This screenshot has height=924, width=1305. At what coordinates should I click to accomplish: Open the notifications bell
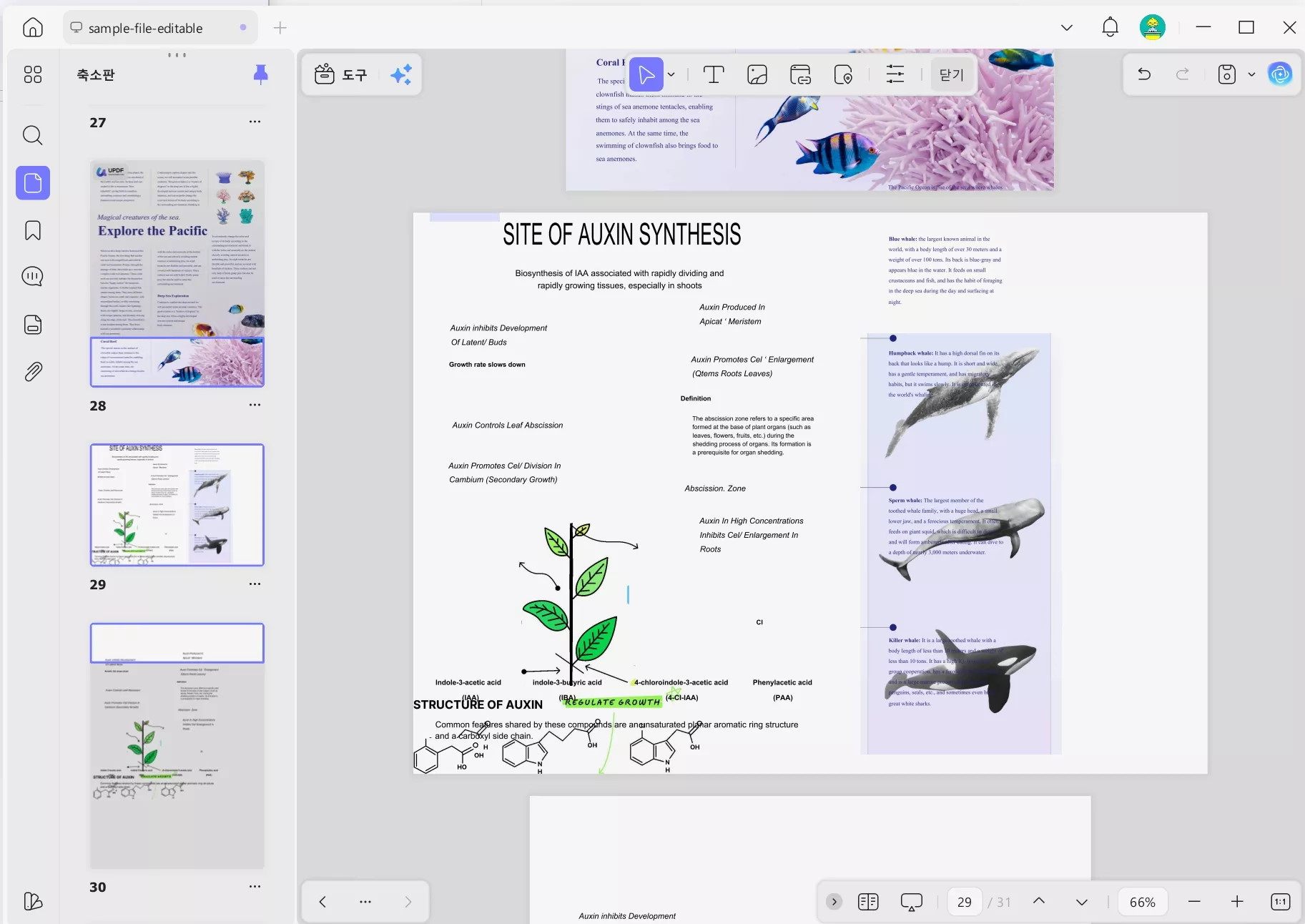1110,28
